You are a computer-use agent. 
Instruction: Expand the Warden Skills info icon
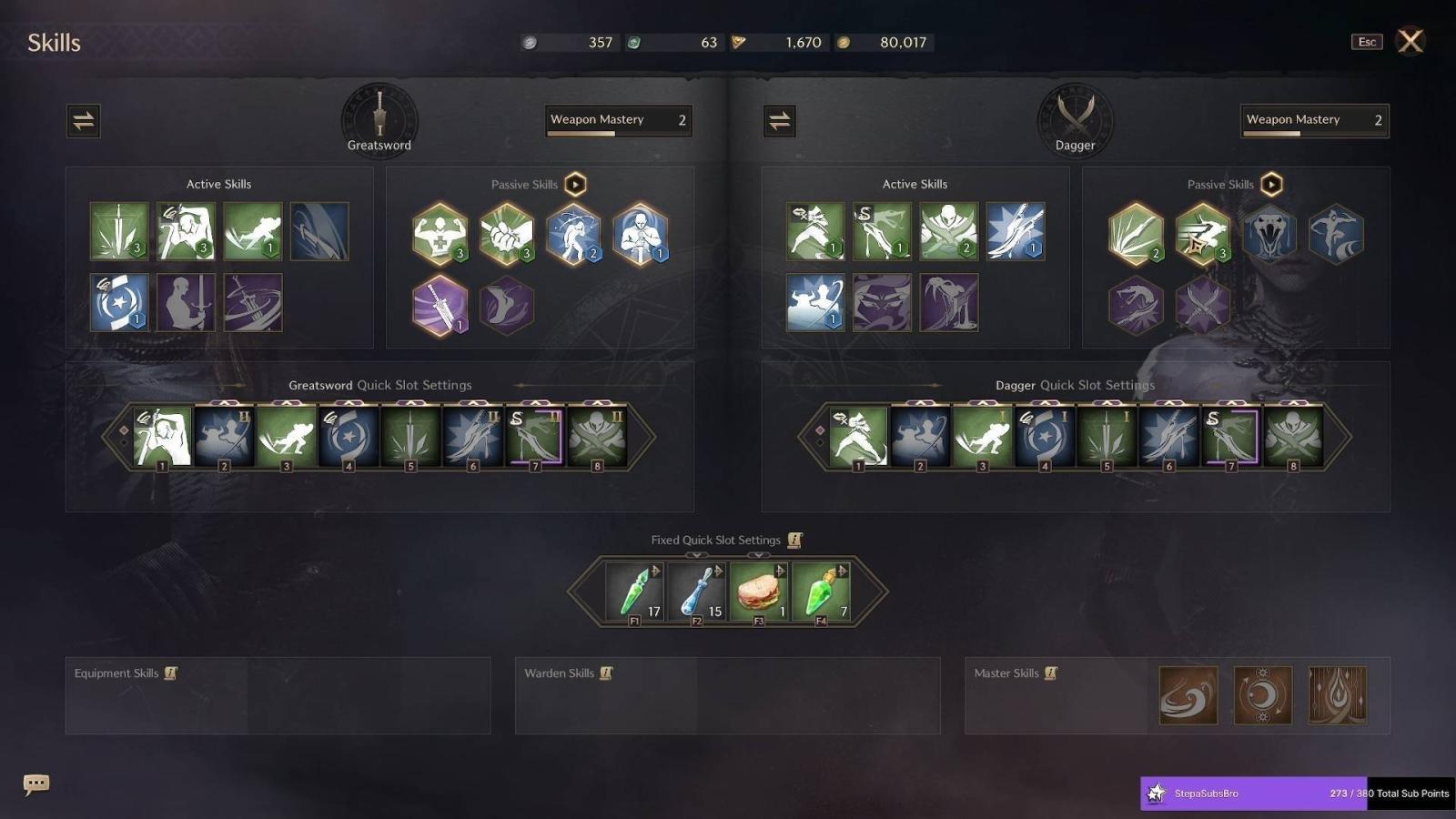(606, 673)
